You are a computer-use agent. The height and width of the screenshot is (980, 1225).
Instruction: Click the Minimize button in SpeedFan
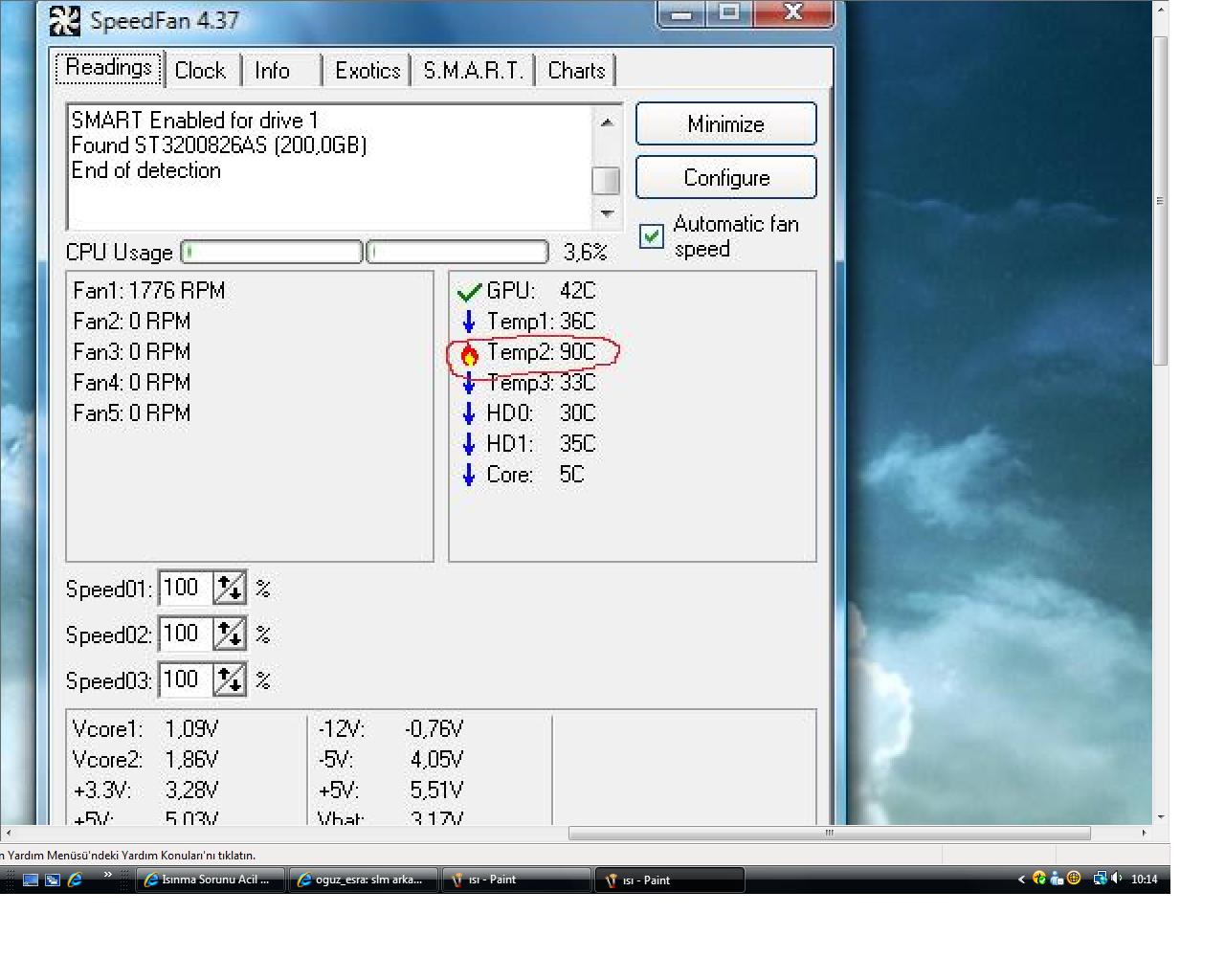click(x=726, y=124)
